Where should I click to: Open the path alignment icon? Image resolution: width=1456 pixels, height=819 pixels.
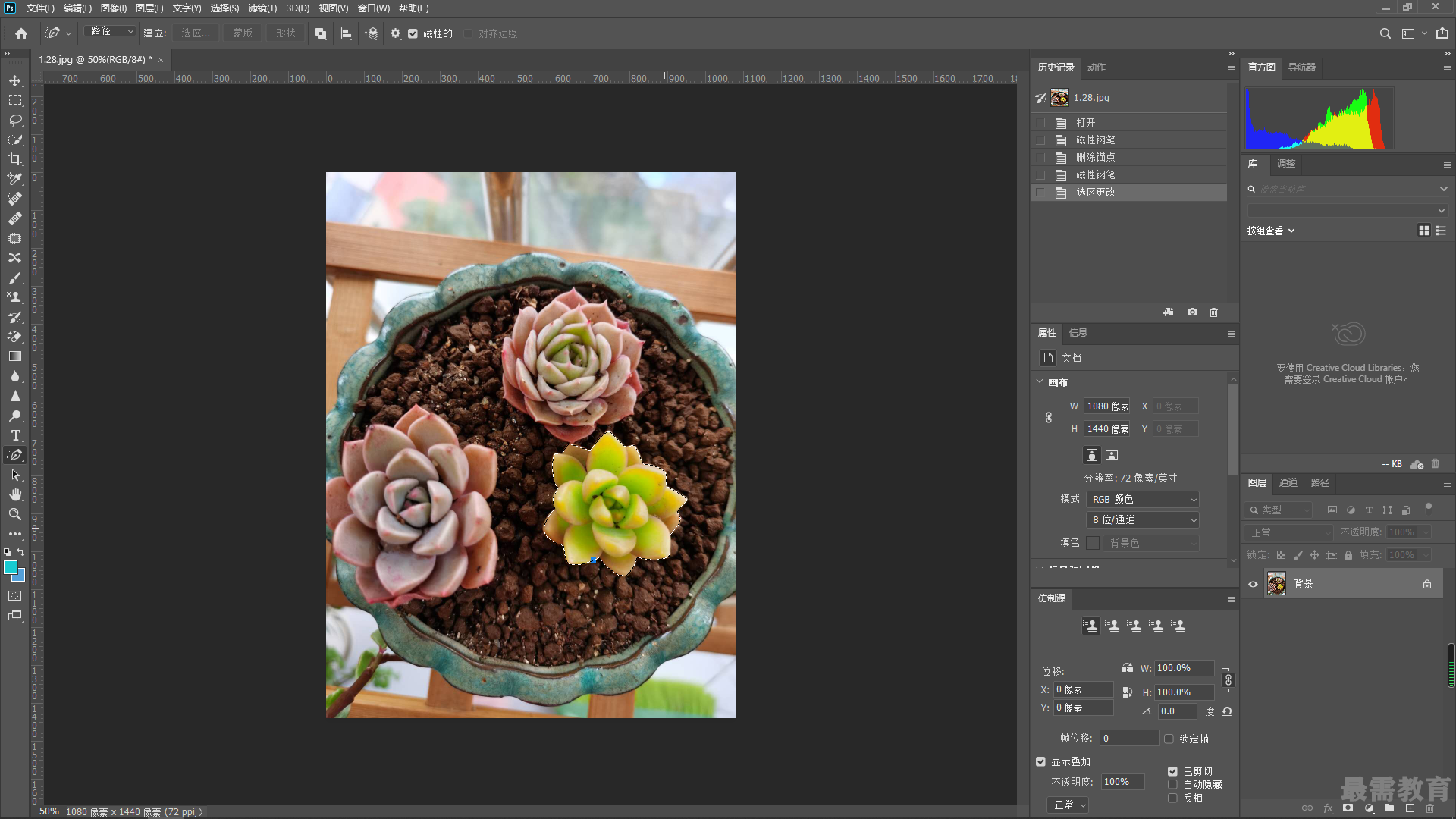[x=346, y=33]
